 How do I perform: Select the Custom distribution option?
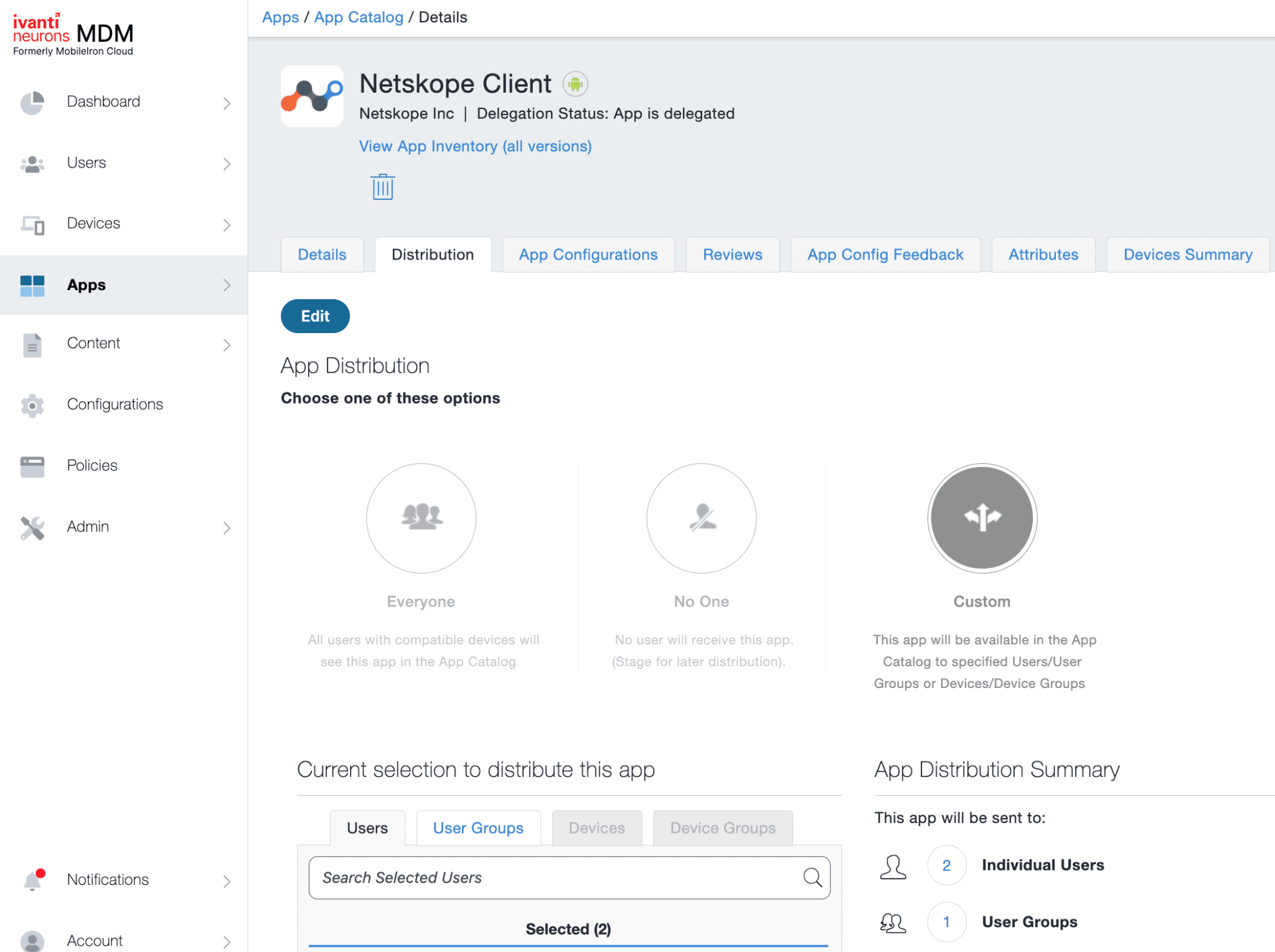click(982, 519)
